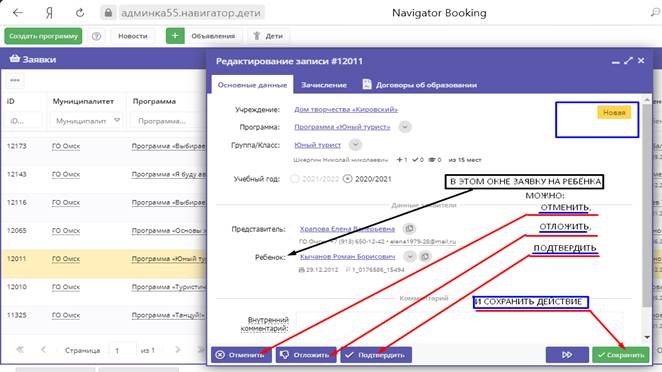Go back with browser back arrow

tap(18, 13)
